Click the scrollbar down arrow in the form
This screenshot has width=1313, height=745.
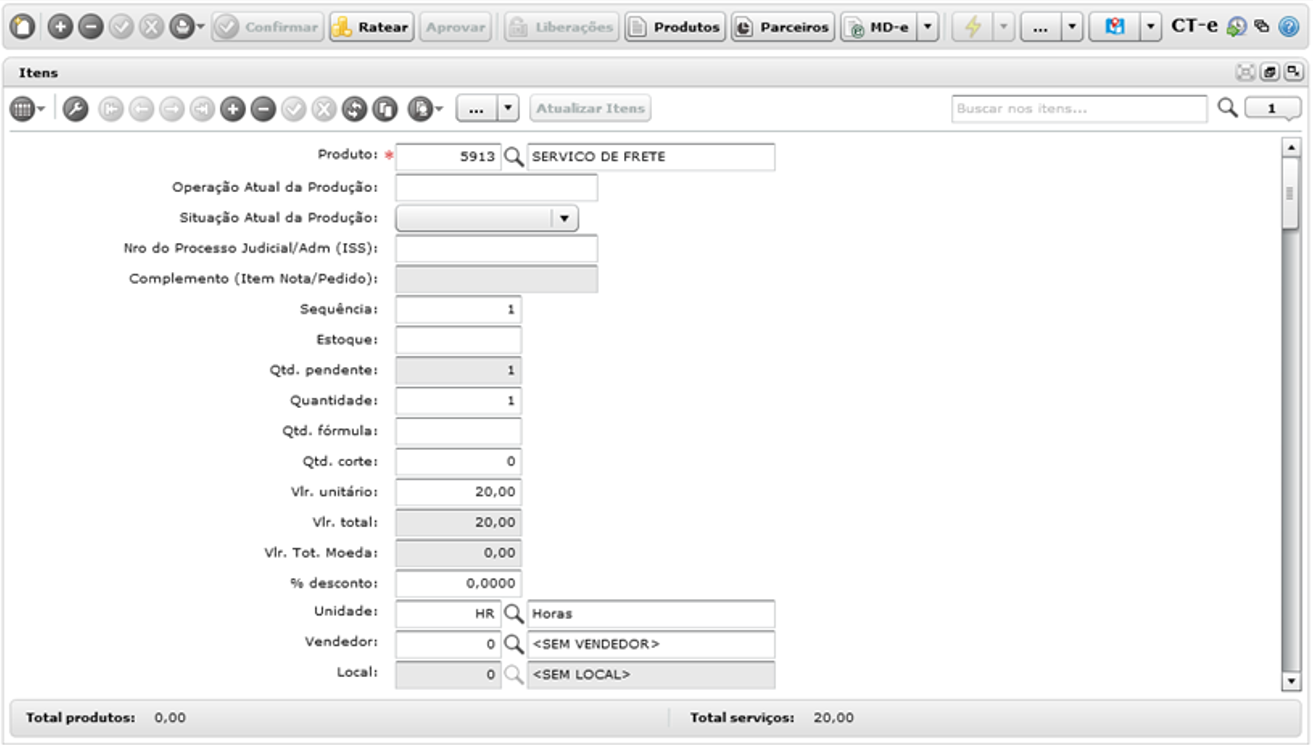[x=1290, y=681]
